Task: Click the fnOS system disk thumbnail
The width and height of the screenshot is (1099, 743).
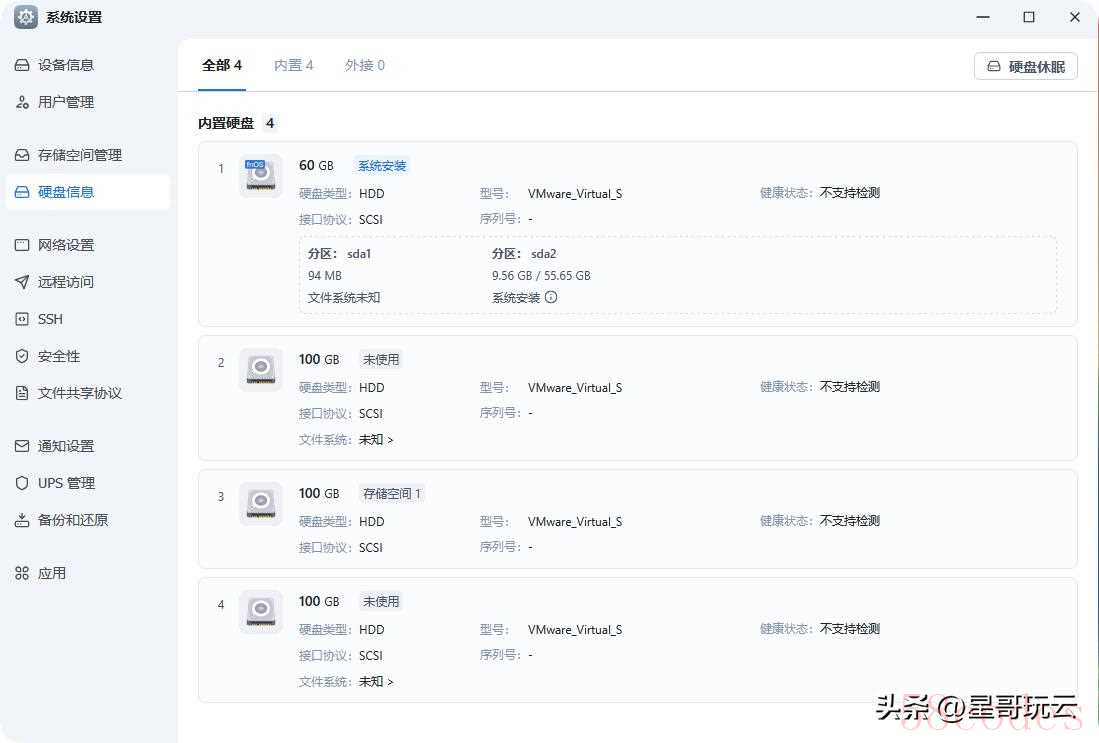Action: (260, 175)
